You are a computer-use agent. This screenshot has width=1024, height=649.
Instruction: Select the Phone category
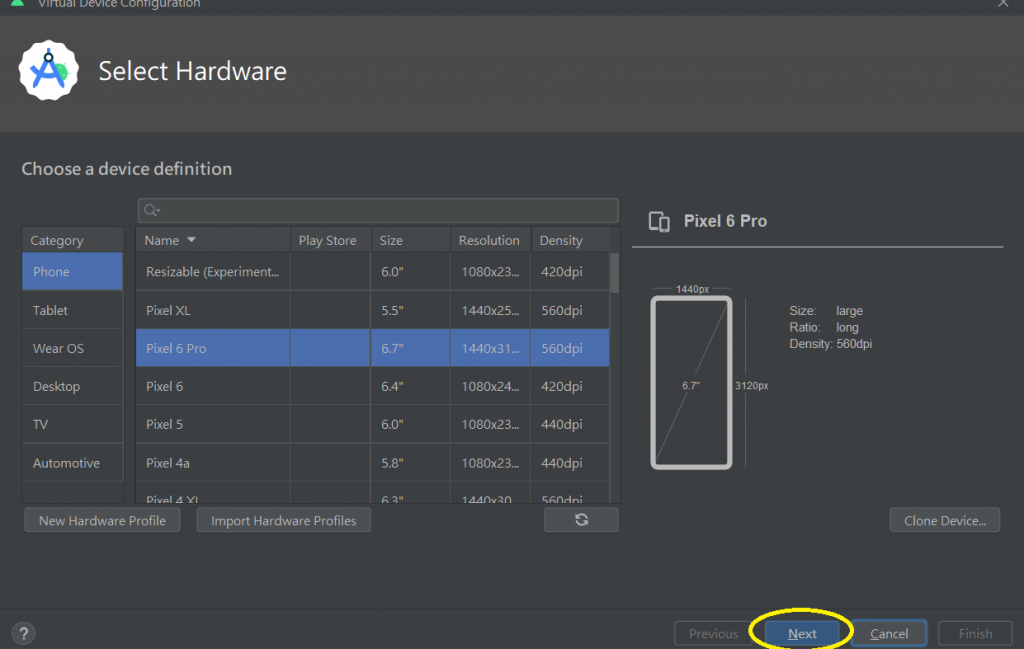coord(72,272)
